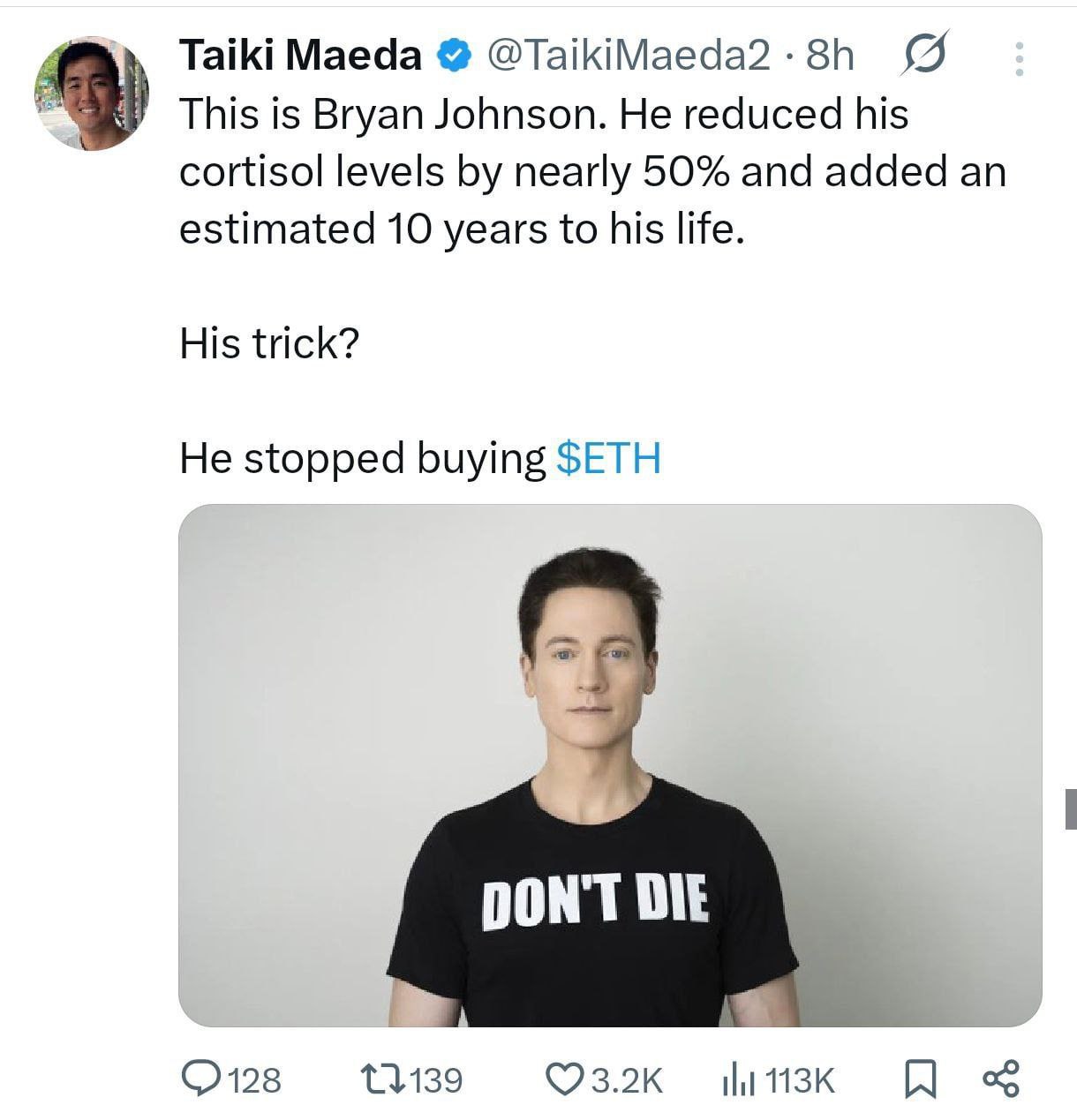Image resolution: width=1077 pixels, height=1120 pixels.
Task: Click the 8h timestamp
Action: tap(831, 56)
